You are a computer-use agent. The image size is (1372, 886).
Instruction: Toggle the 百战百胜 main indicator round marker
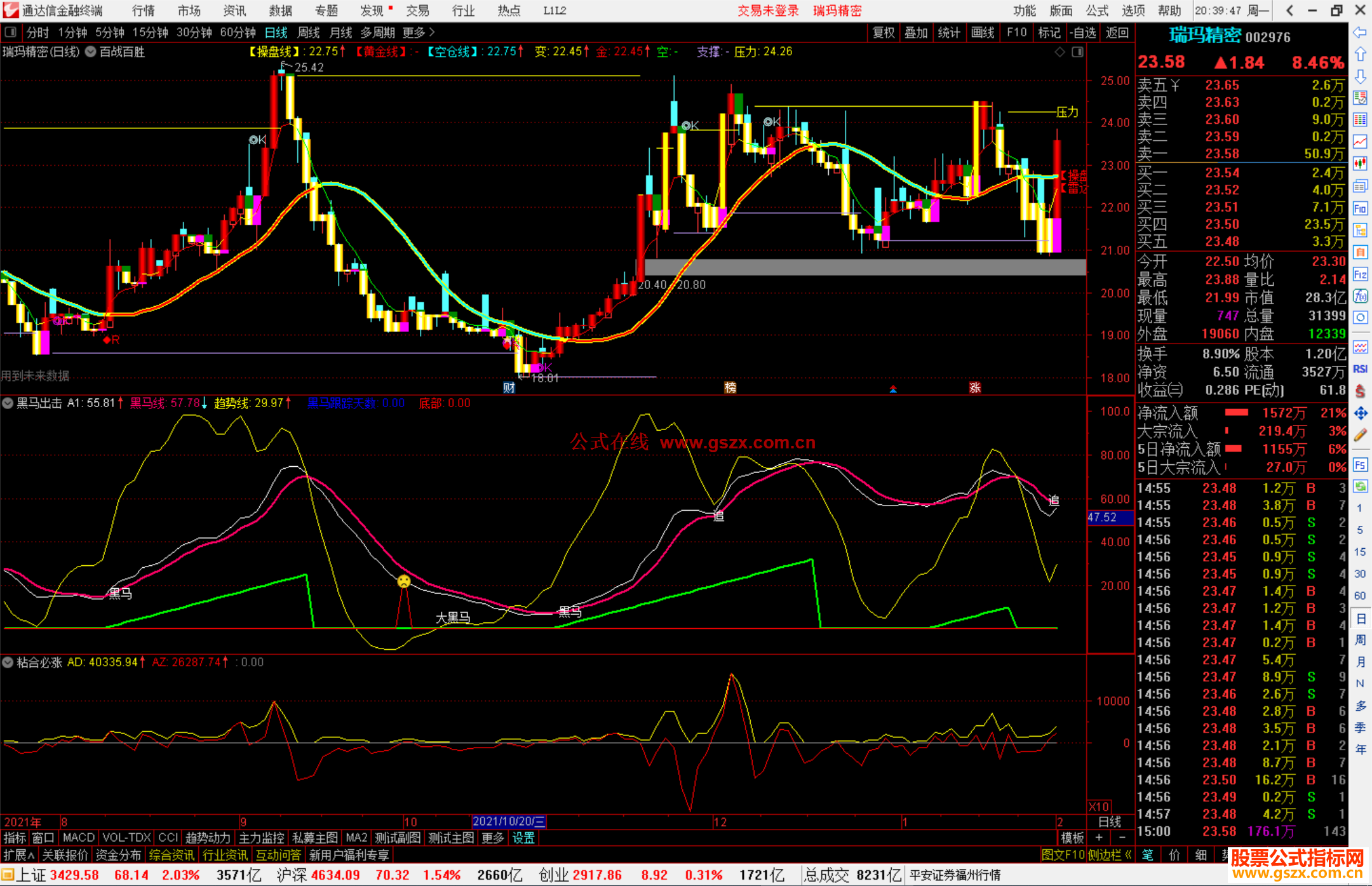[x=91, y=51]
